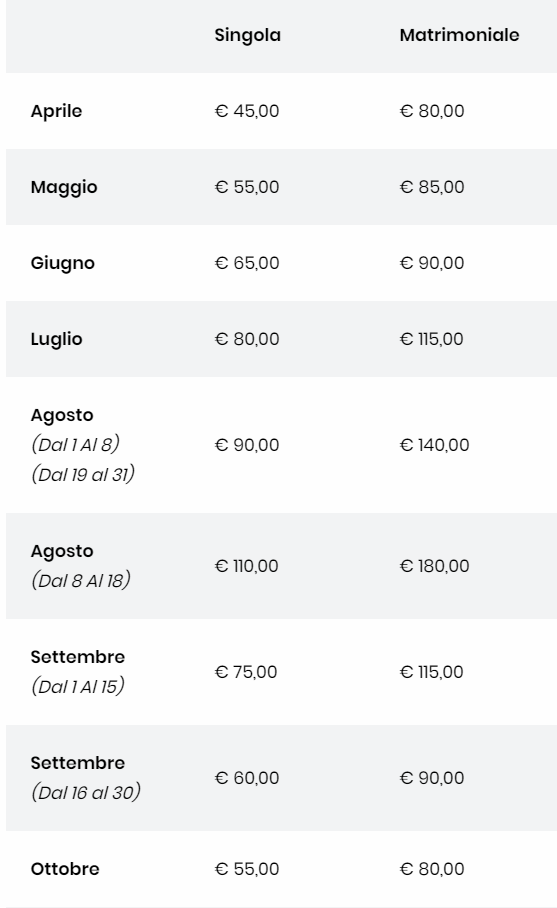This screenshot has width=557, height=908.
Task: Click the € 180,00 peak August price
Action: (435, 566)
